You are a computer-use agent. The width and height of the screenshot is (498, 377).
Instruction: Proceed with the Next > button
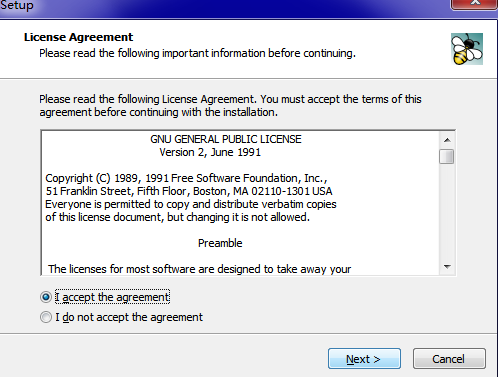click(x=364, y=359)
